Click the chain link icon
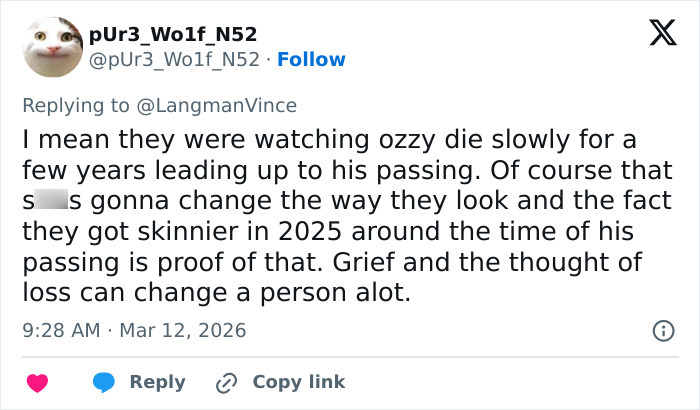This screenshot has height=410, width=700. coord(227,382)
